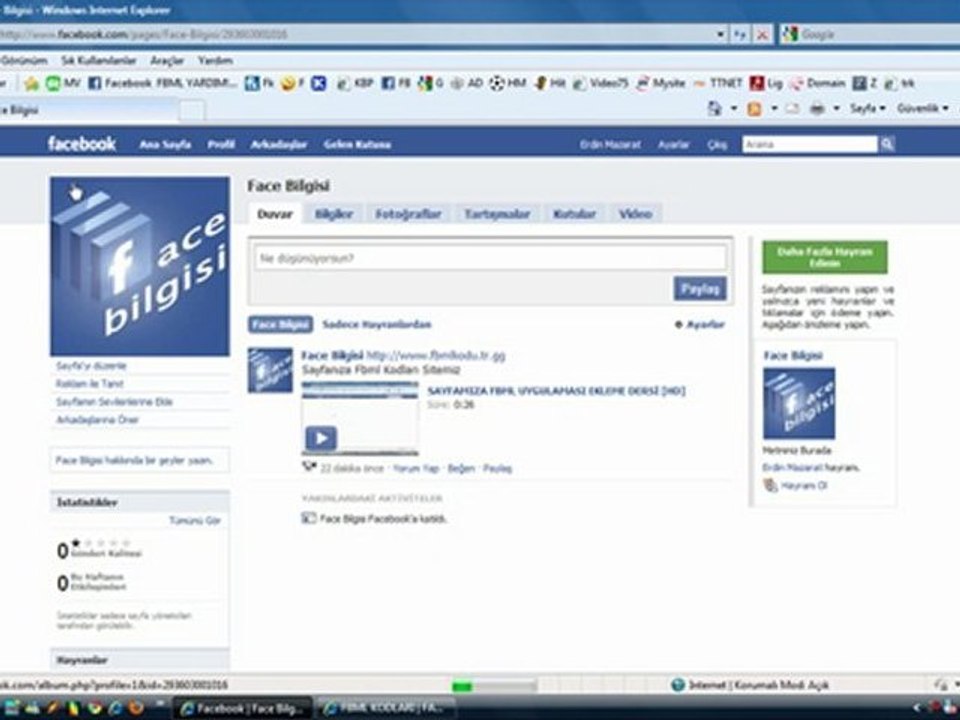Open the Sayfa dropdown menu
The image size is (960, 720).
868,108
